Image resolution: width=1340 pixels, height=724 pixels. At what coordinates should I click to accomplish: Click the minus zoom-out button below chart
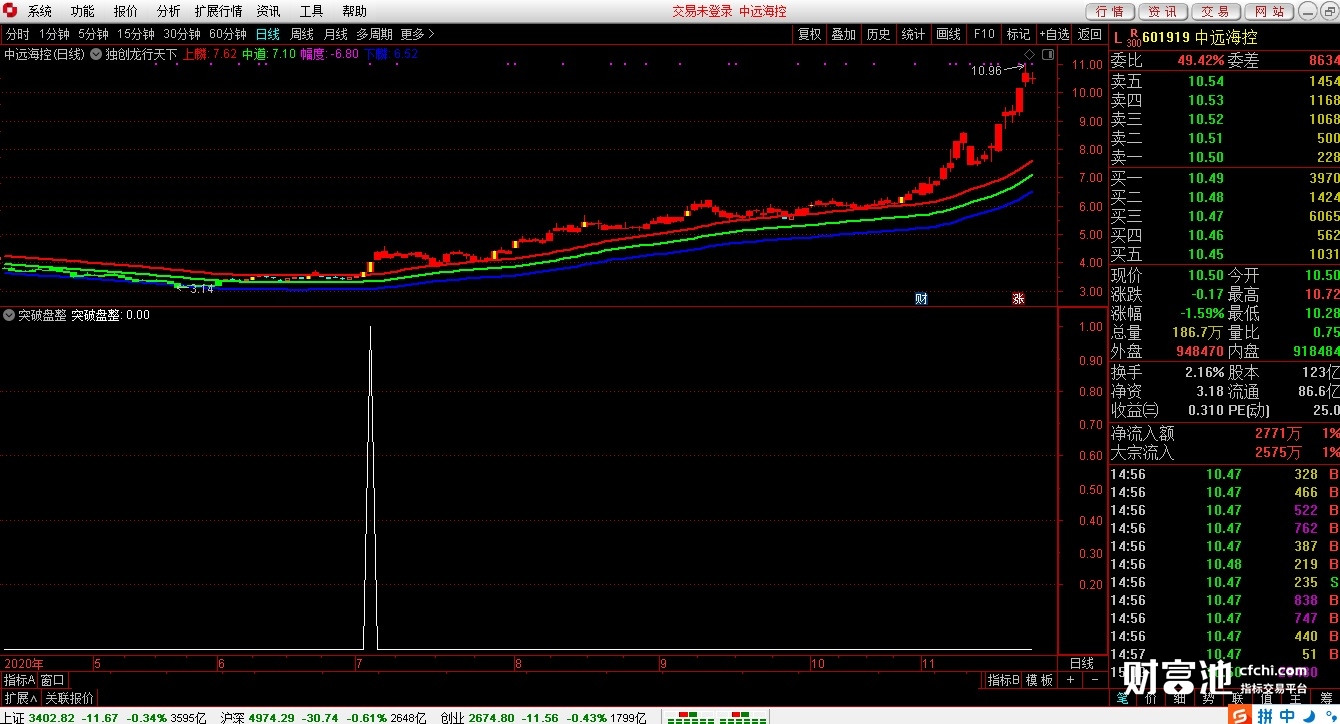1093,680
